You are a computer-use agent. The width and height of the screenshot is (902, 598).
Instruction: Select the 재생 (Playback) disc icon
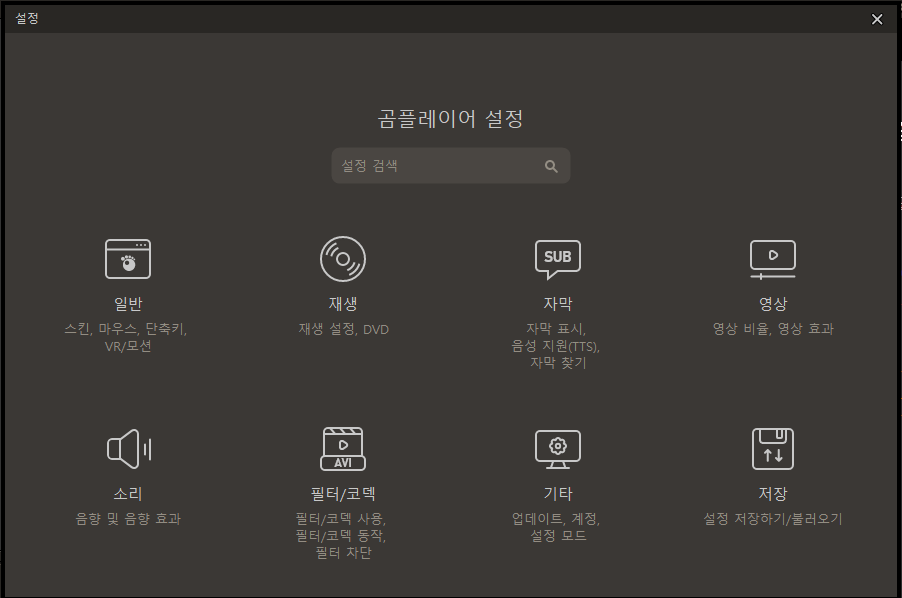pos(343,258)
